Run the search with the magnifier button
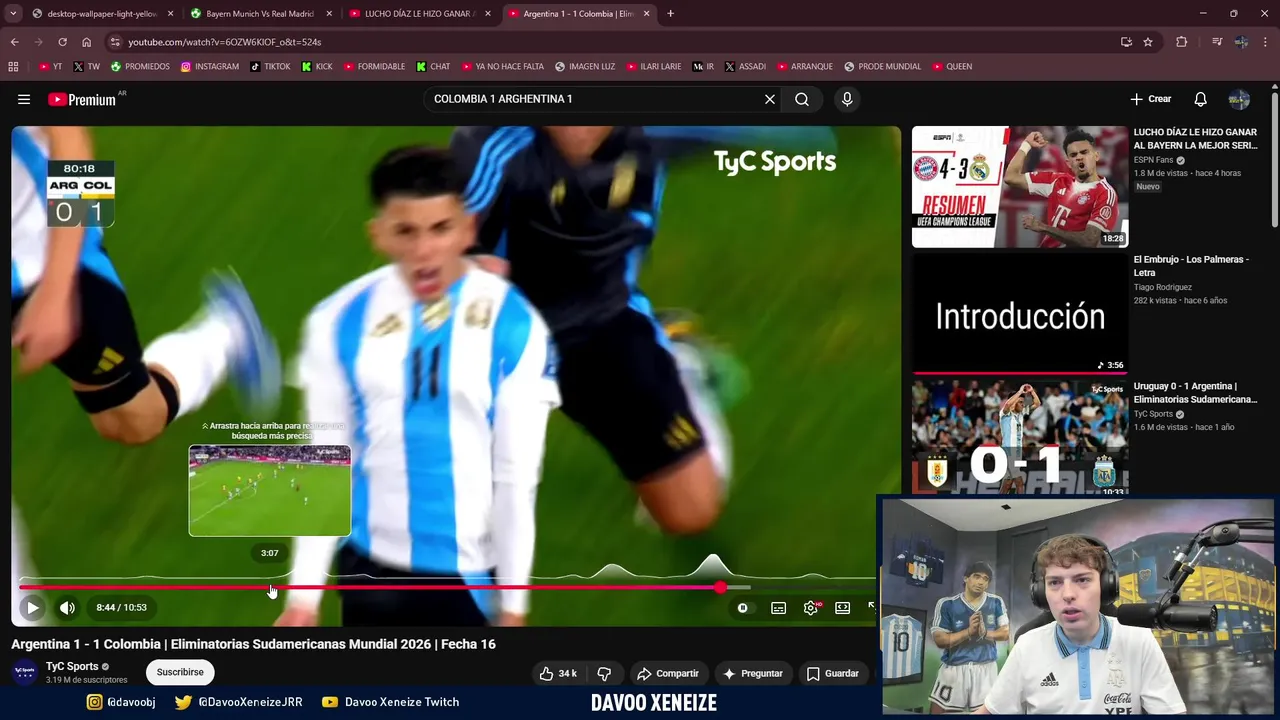The width and height of the screenshot is (1280, 720). [802, 99]
